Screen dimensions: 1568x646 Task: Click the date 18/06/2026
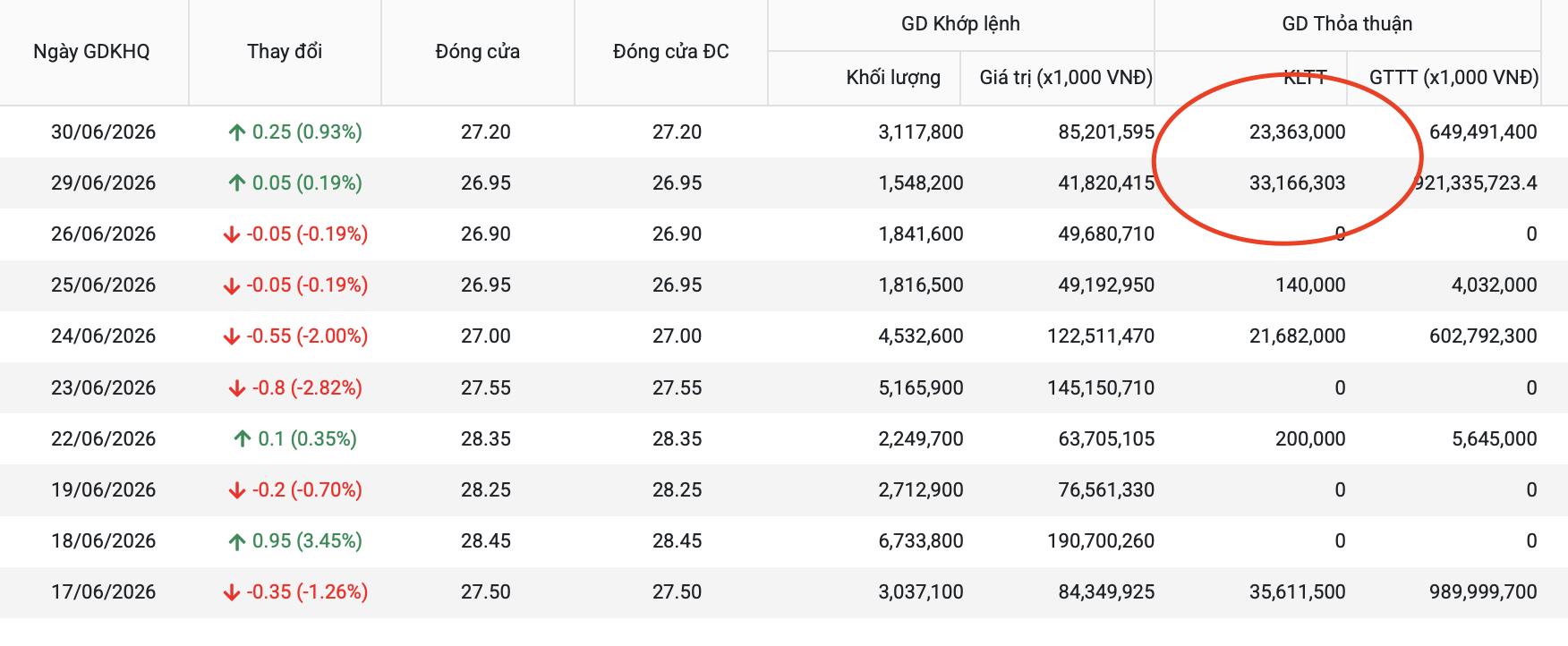point(103,541)
